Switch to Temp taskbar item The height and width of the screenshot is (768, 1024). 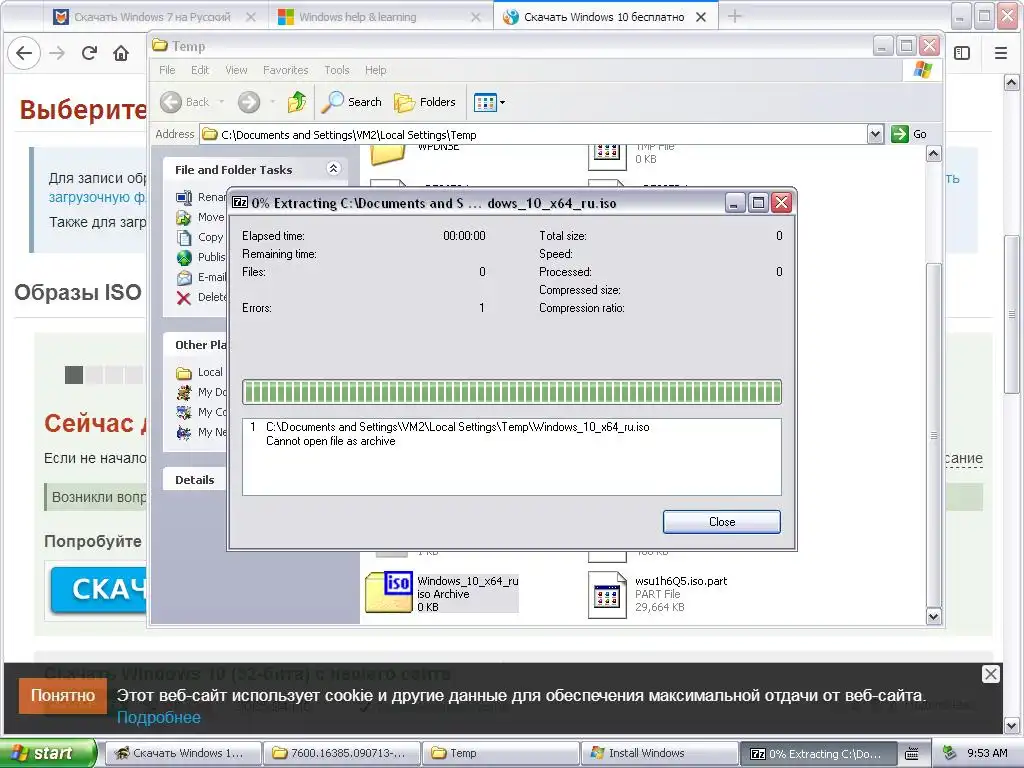coord(500,753)
